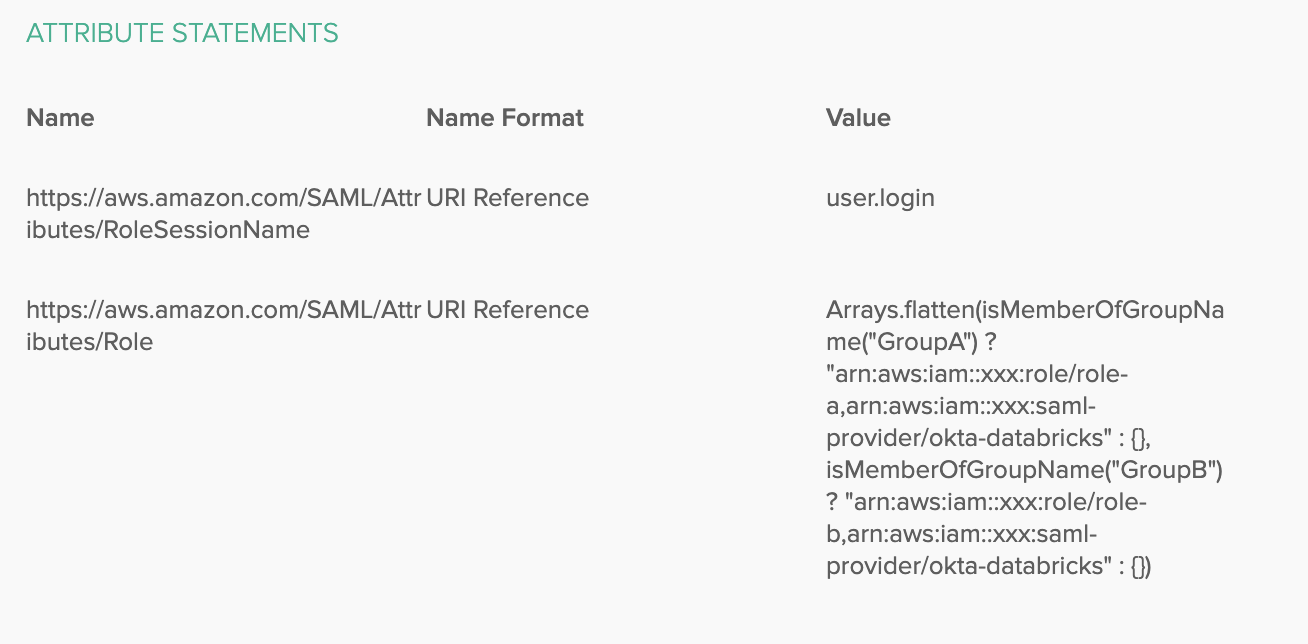
Task: Click the me("GroupA") ? condition line
Action: click(910, 342)
